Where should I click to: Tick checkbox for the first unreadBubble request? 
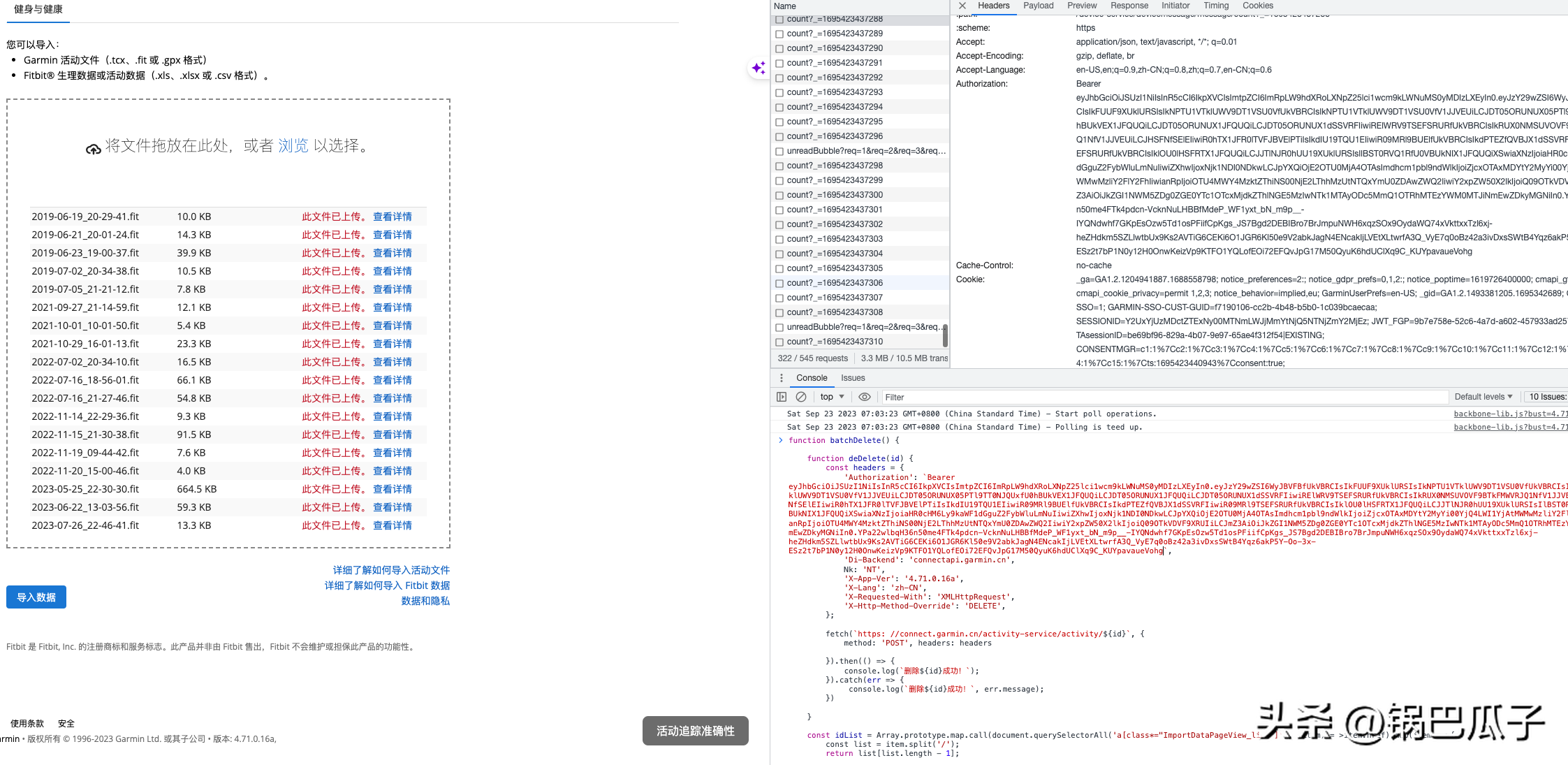(x=779, y=151)
